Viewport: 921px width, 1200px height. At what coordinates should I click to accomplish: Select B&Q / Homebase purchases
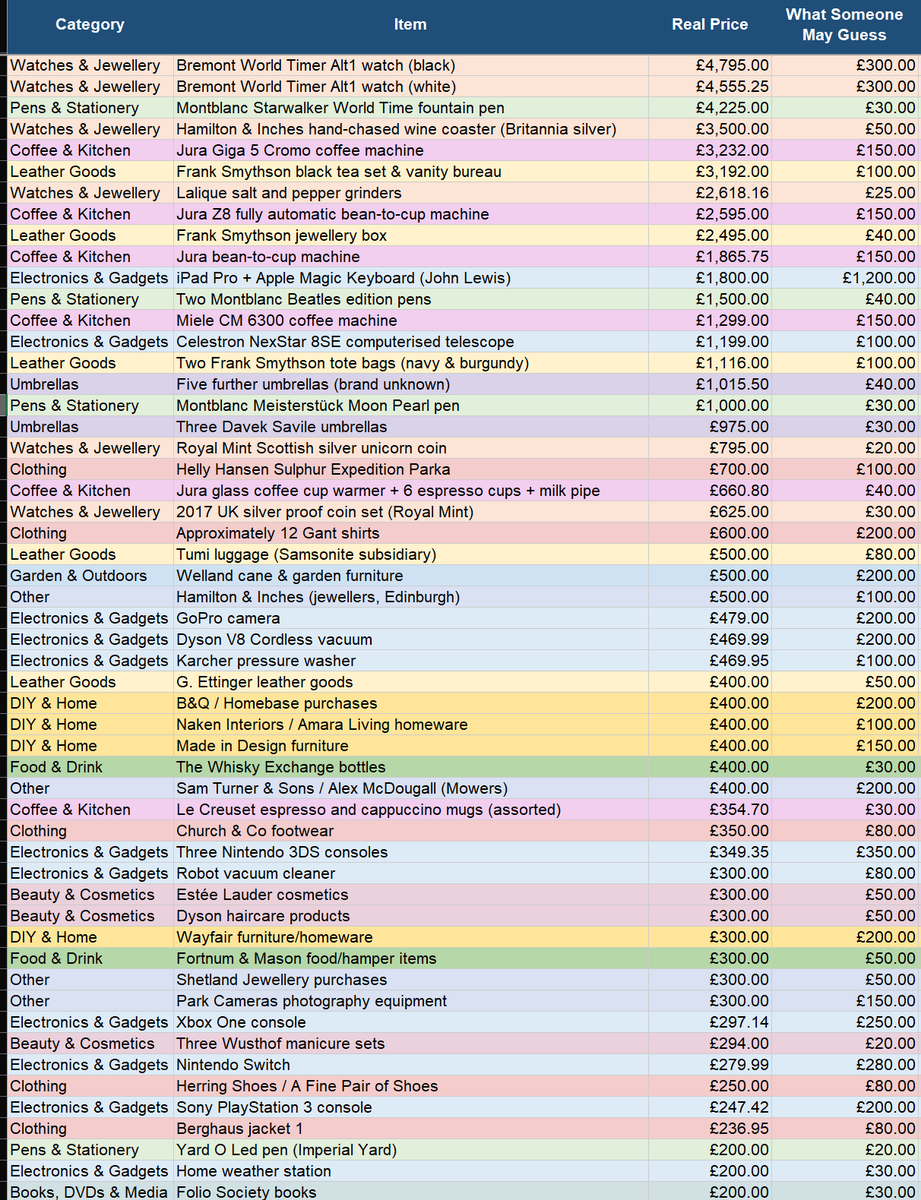coord(411,703)
